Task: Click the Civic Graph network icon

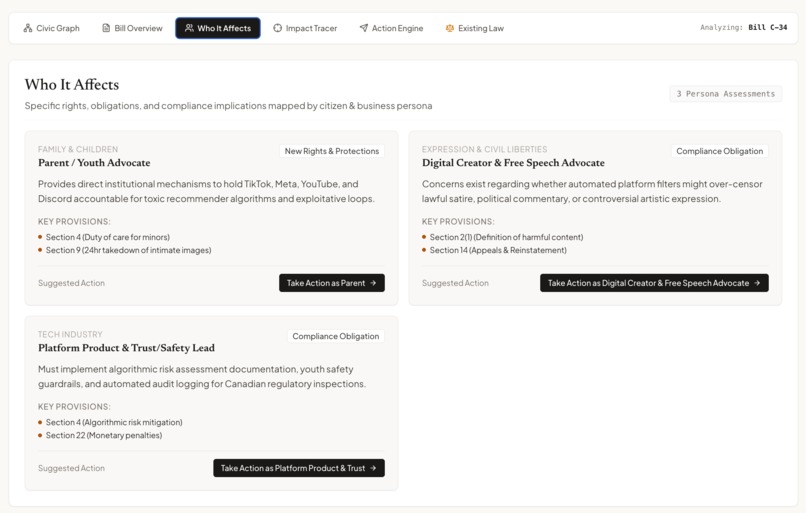Action: tap(28, 28)
